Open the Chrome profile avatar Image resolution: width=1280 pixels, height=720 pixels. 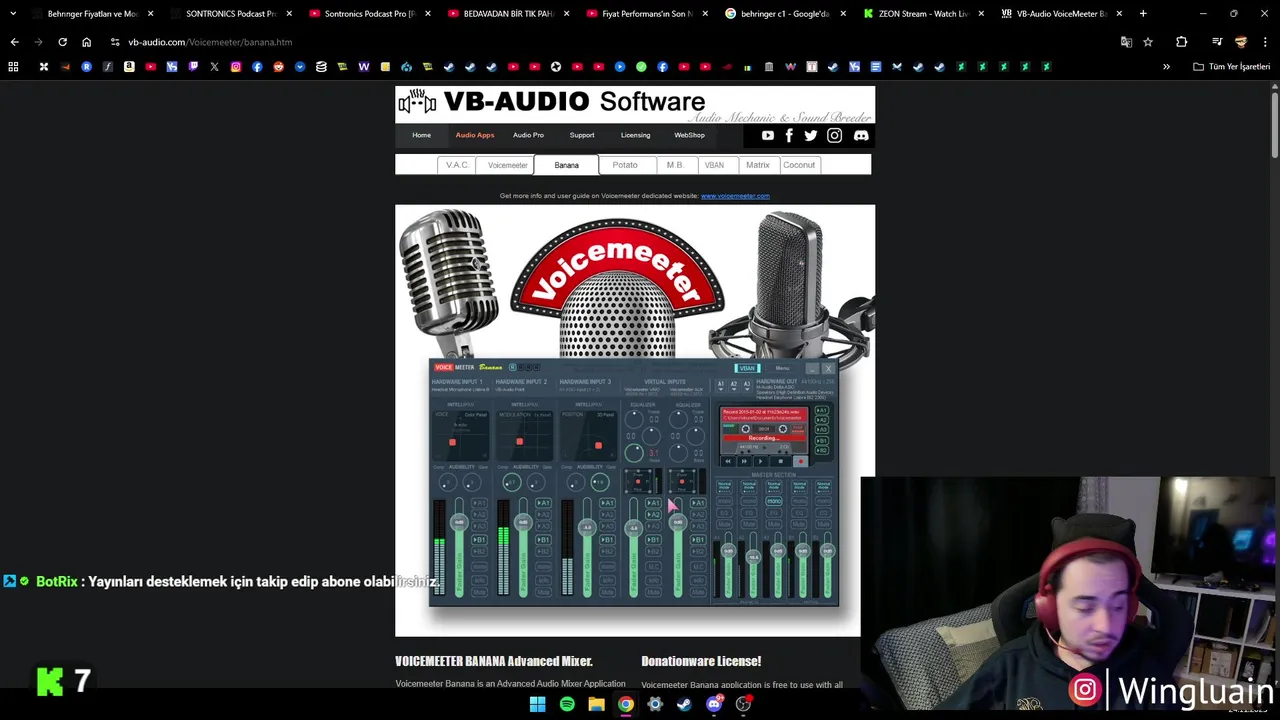pyautogui.click(x=1241, y=42)
